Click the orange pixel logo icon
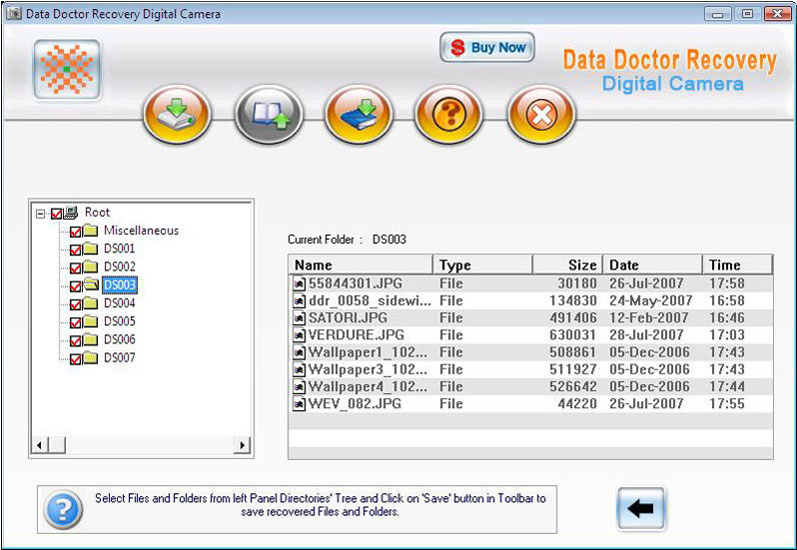 pos(67,70)
